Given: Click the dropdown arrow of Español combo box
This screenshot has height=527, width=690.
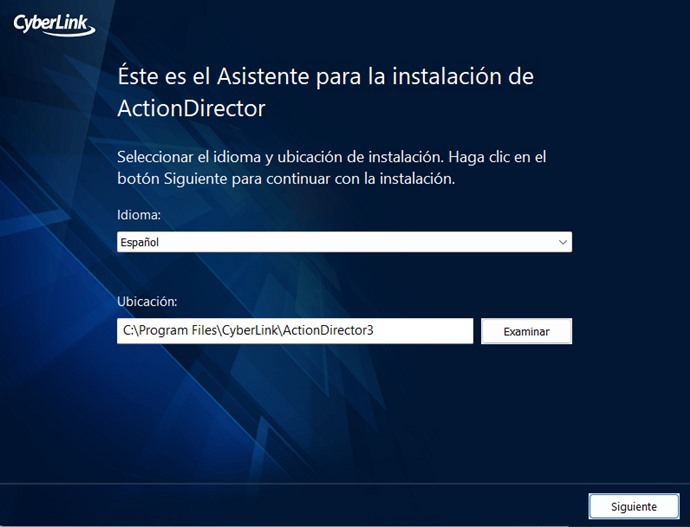Looking at the screenshot, I should click(x=562, y=242).
